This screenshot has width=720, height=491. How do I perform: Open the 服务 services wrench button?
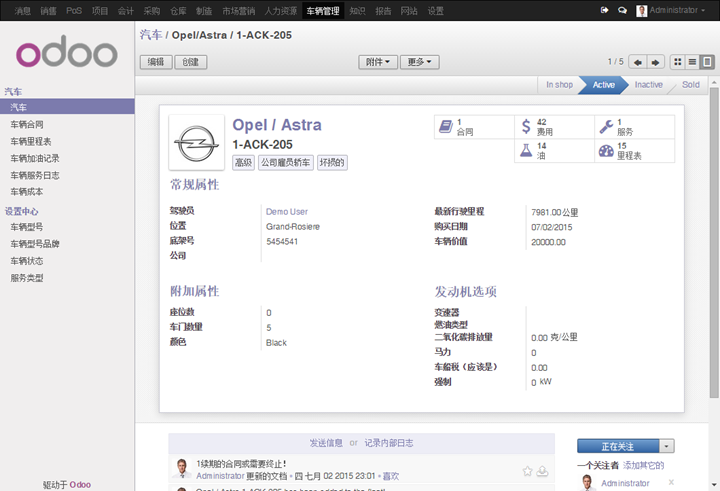[x=635, y=127]
